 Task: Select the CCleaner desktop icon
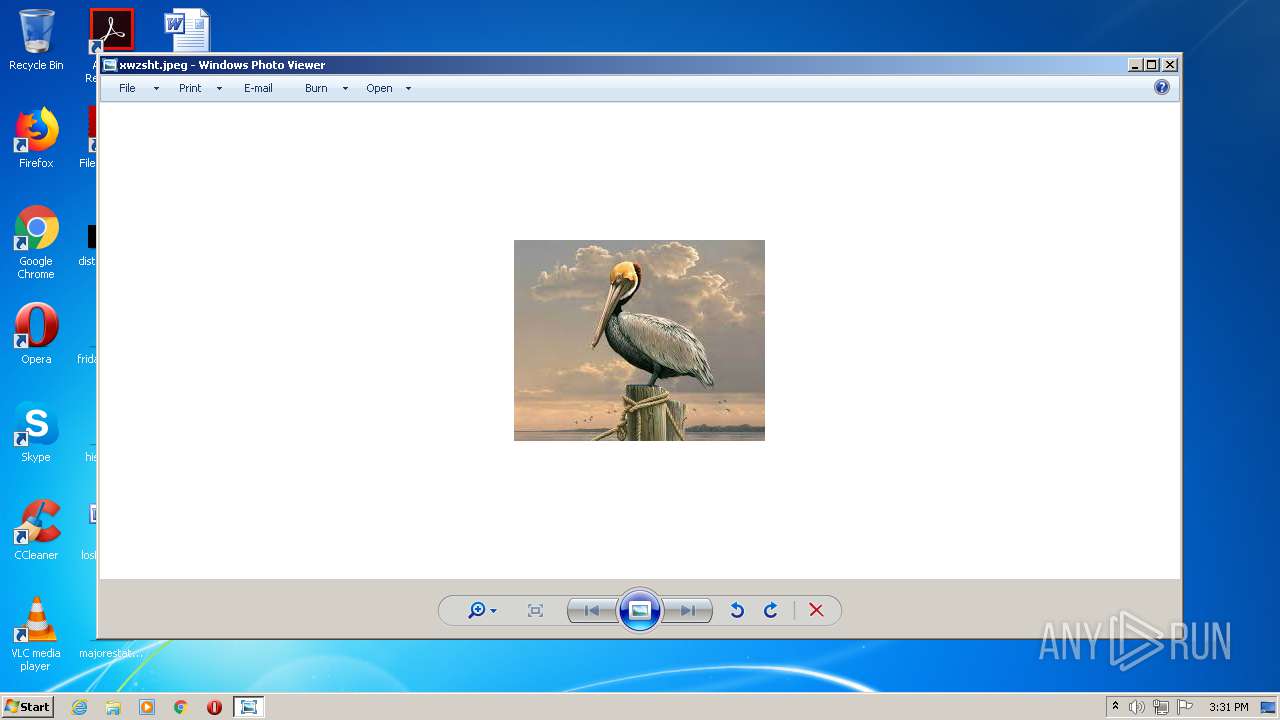pos(36,530)
